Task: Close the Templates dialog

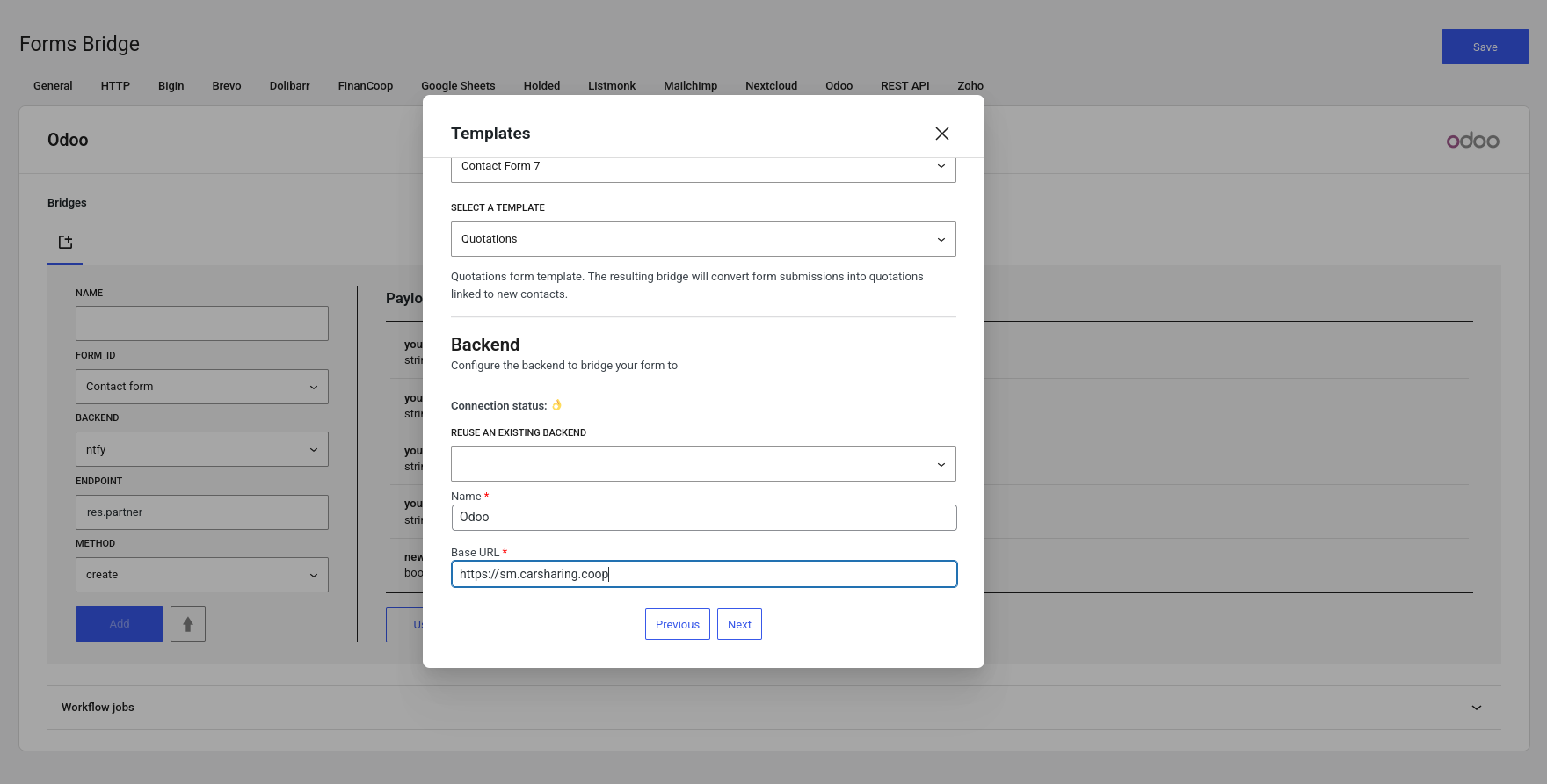Action: [x=942, y=134]
